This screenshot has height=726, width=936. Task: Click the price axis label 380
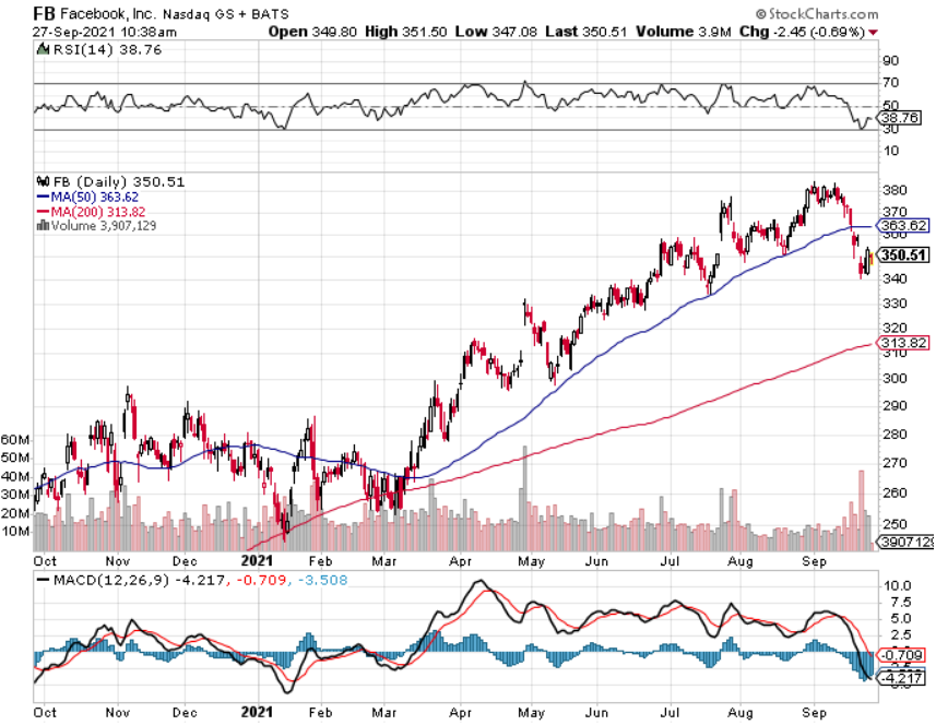point(895,190)
